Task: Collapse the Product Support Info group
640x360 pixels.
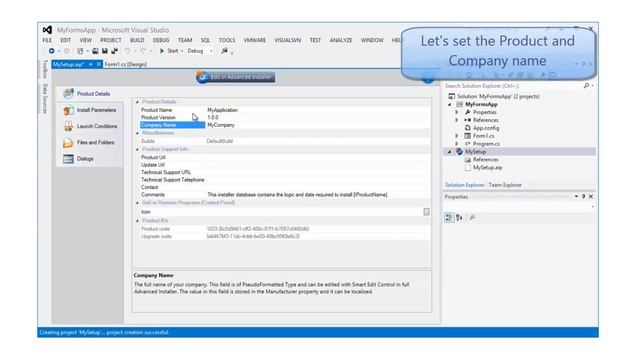Action: click(137, 149)
